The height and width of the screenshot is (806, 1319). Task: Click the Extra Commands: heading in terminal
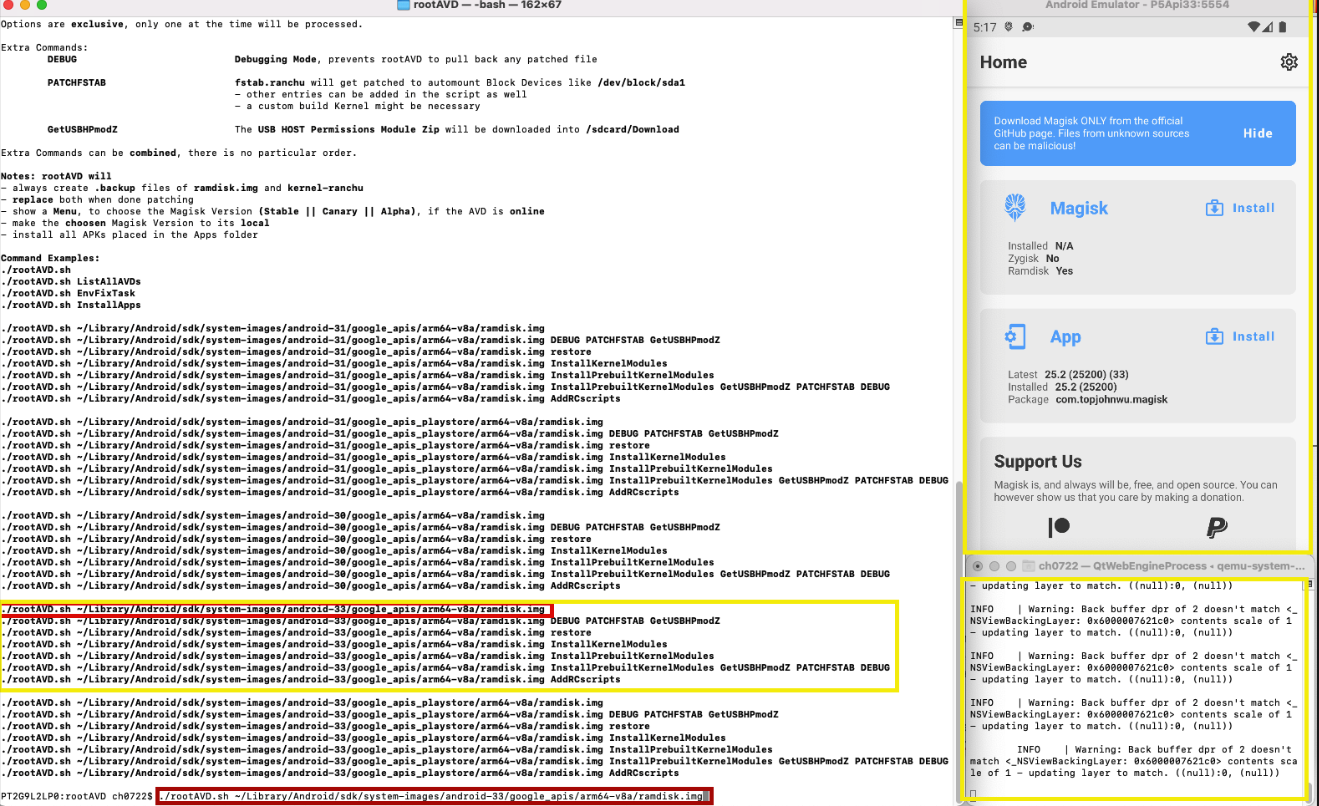click(x=44, y=47)
